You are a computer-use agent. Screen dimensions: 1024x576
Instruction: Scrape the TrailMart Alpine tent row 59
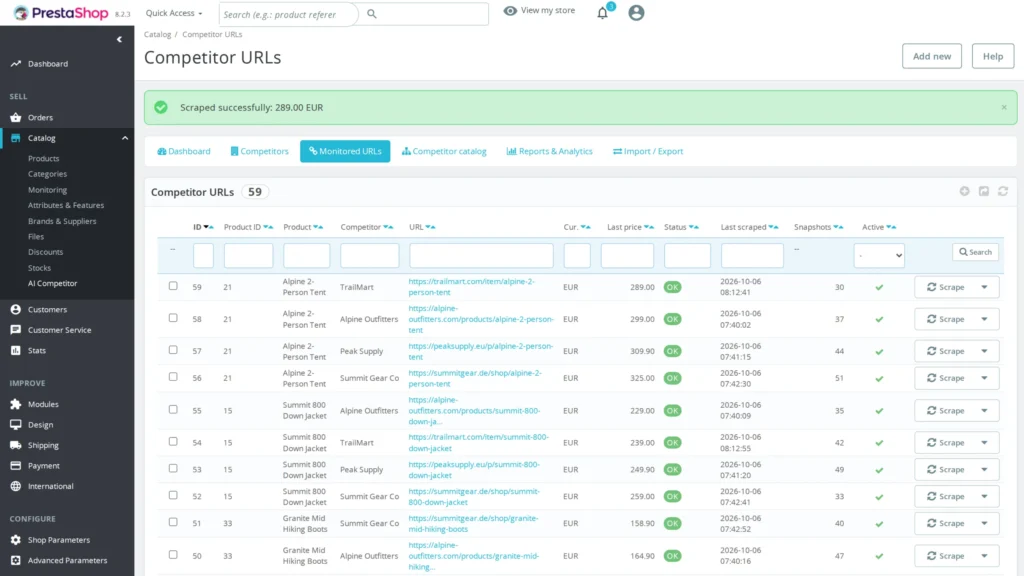945,287
